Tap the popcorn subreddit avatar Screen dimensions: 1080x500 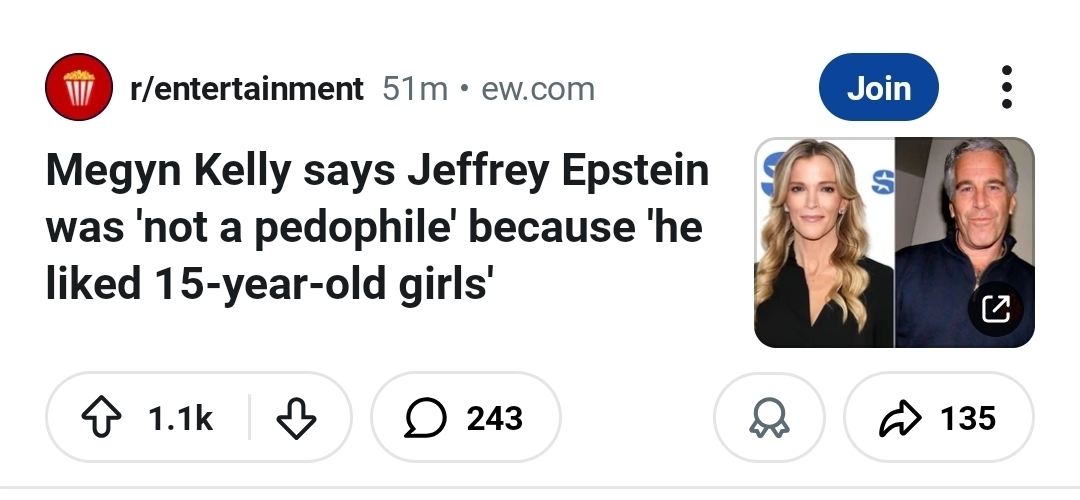(79, 88)
